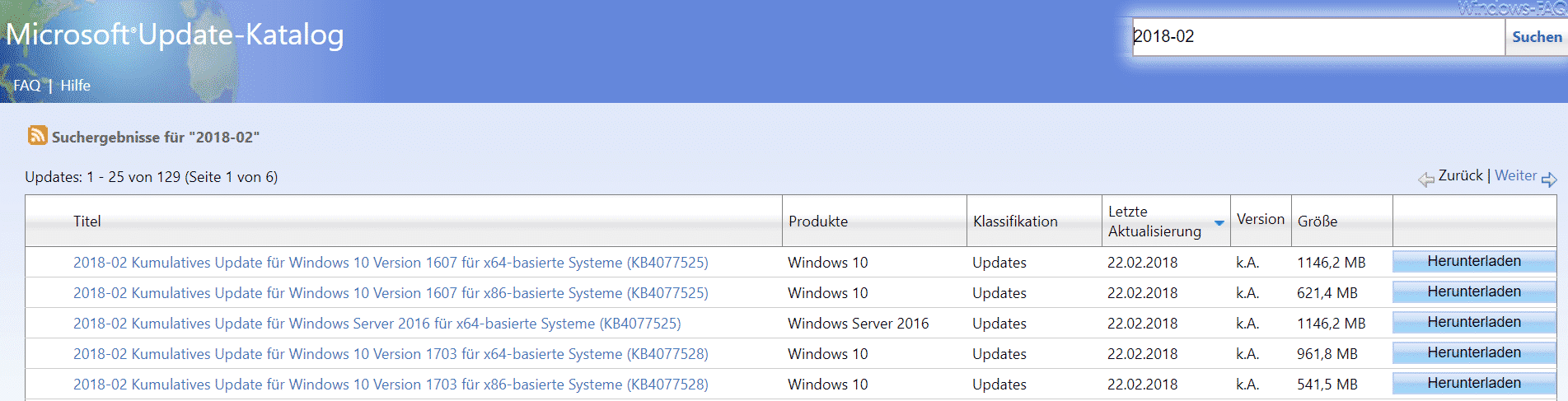This screenshot has height=401, width=1568.
Task: Click the 621,4 MB size cell
Action: click(x=1327, y=293)
